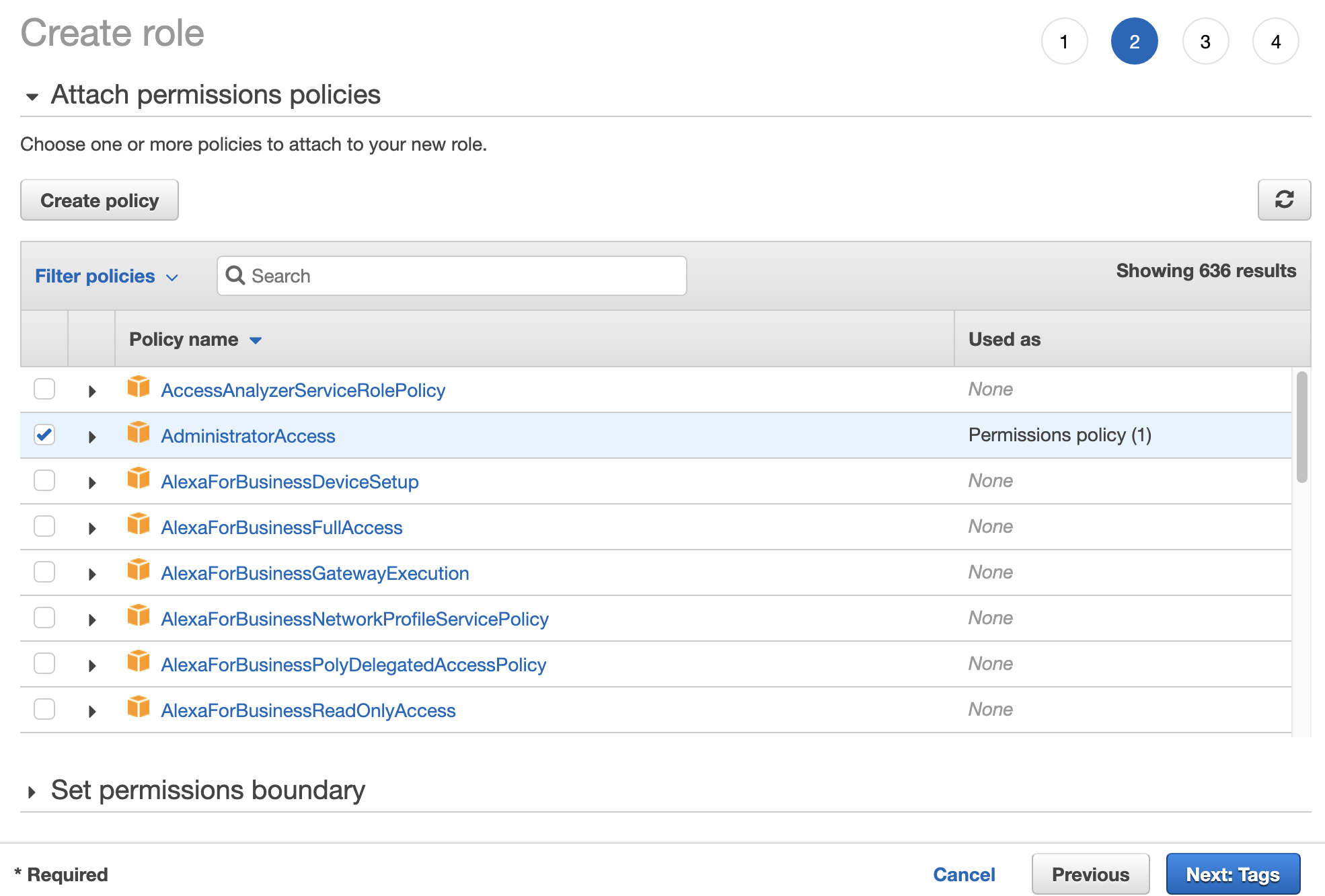The height and width of the screenshot is (896, 1325).
Task: Click the Create policy button
Action: coord(99,200)
